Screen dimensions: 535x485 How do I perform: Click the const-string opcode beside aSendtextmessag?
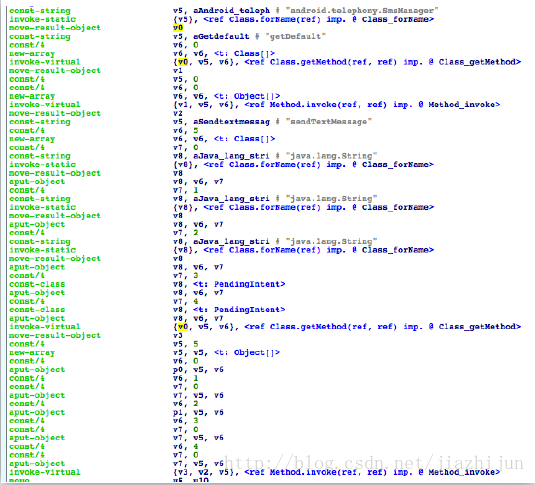40,122
